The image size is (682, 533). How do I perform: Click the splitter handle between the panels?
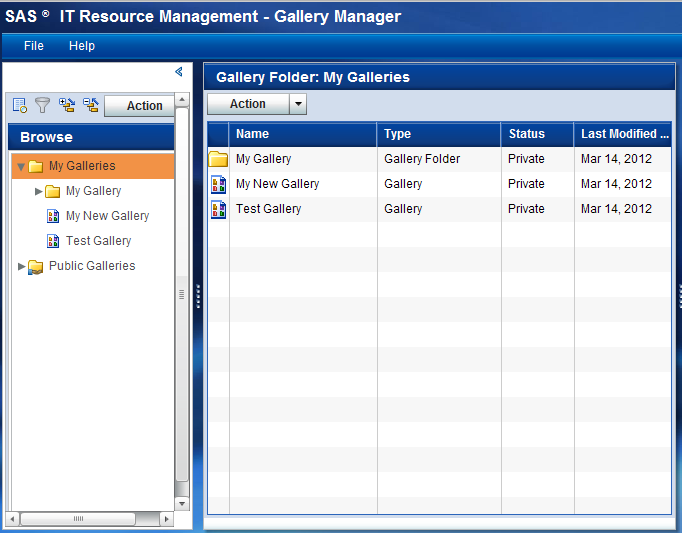[198, 296]
